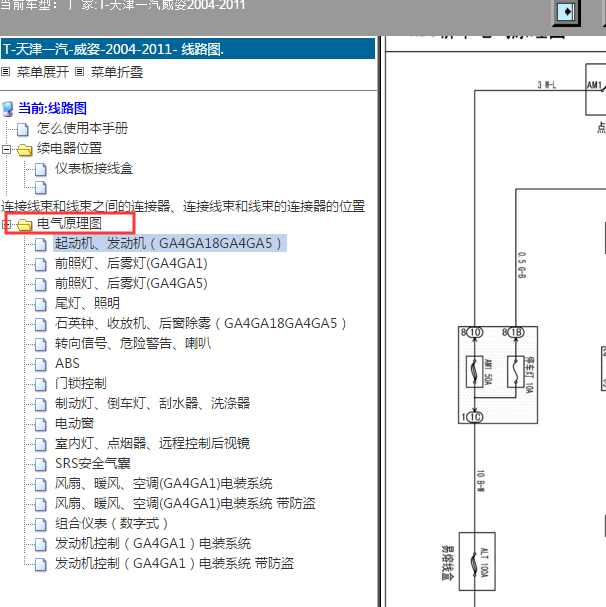
Task: Click the page icon beside 门锁控制
Action: pos(41,384)
